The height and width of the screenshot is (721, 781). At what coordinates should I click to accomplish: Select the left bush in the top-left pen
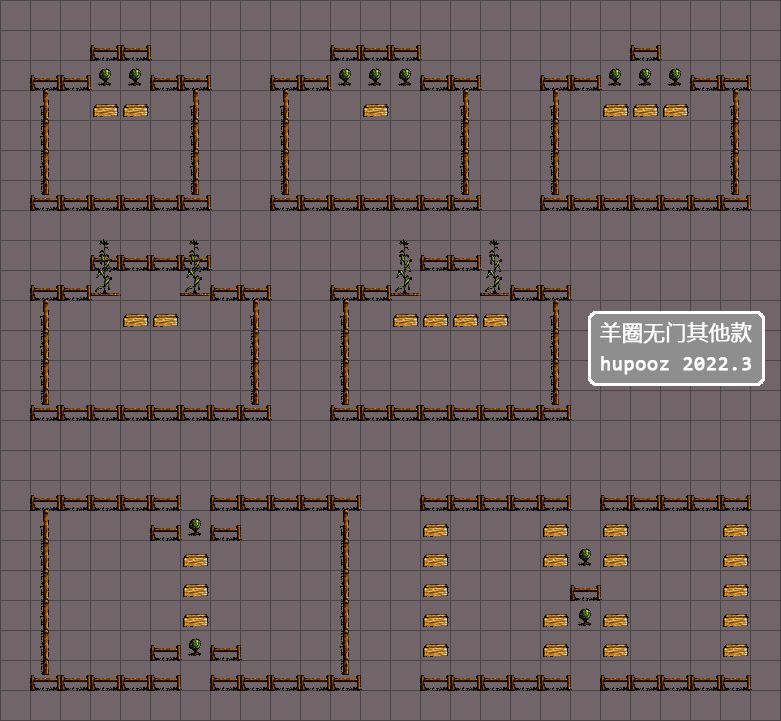(x=105, y=77)
